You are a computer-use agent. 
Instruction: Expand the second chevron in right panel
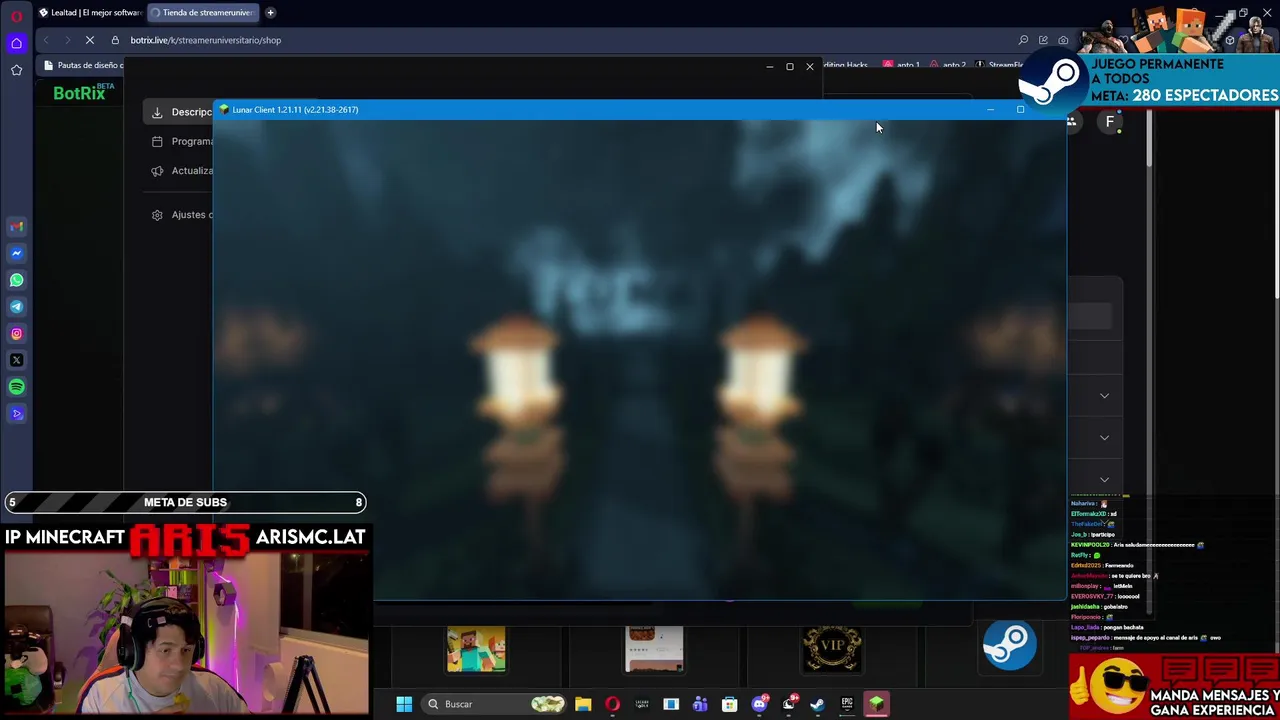1104,438
